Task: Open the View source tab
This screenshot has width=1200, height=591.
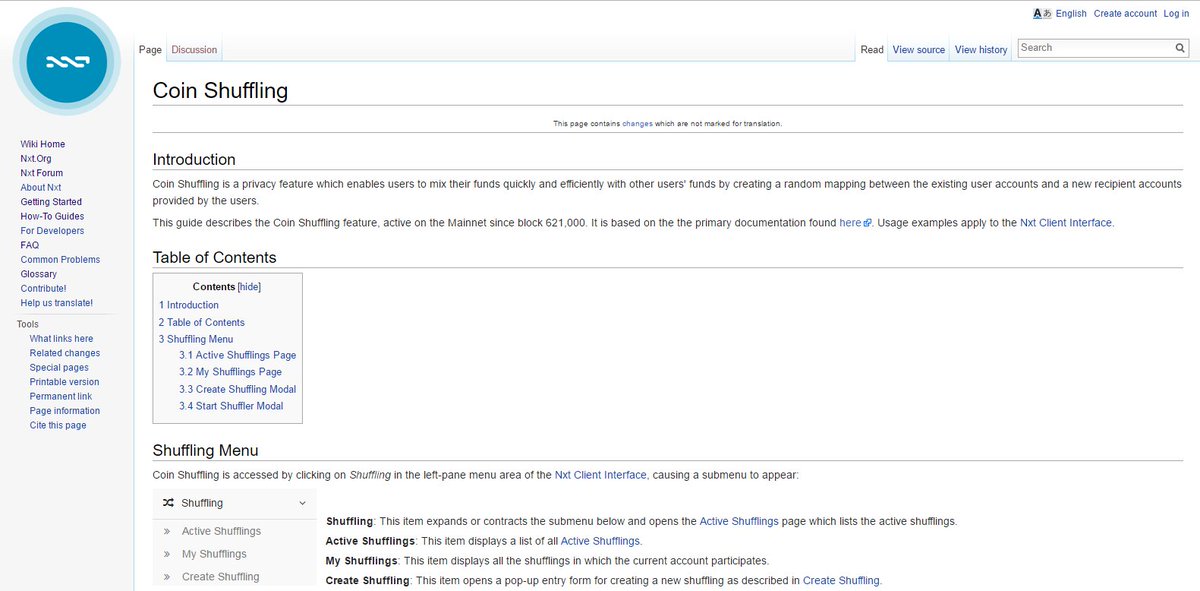Action: click(x=919, y=50)
